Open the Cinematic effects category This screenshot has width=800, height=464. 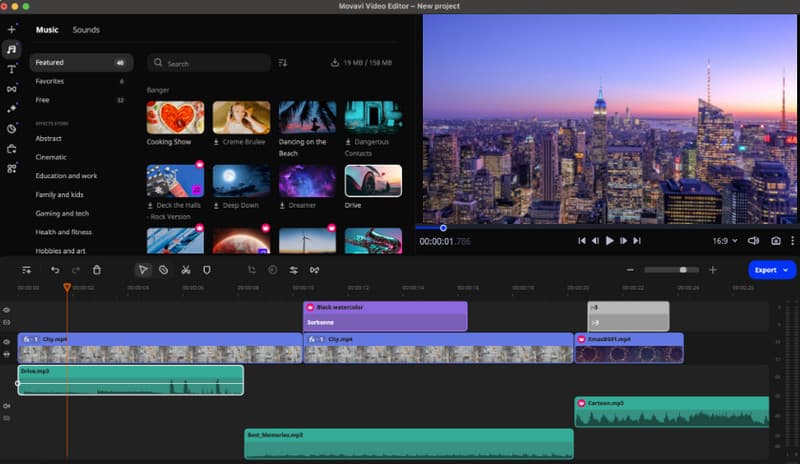(x=51, y=157)
